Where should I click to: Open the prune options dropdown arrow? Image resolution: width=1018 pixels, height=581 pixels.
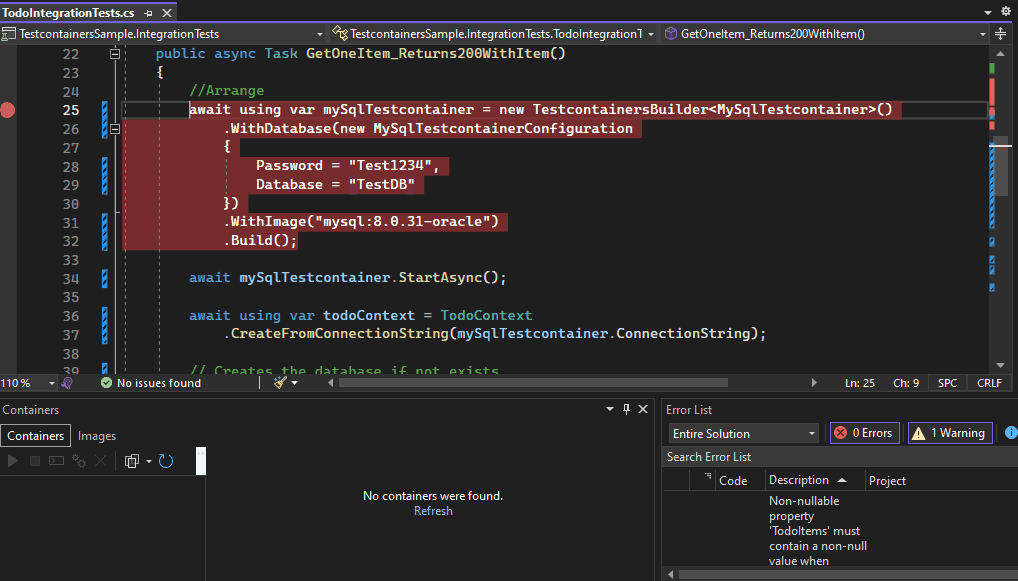click(x=149, y=462)
